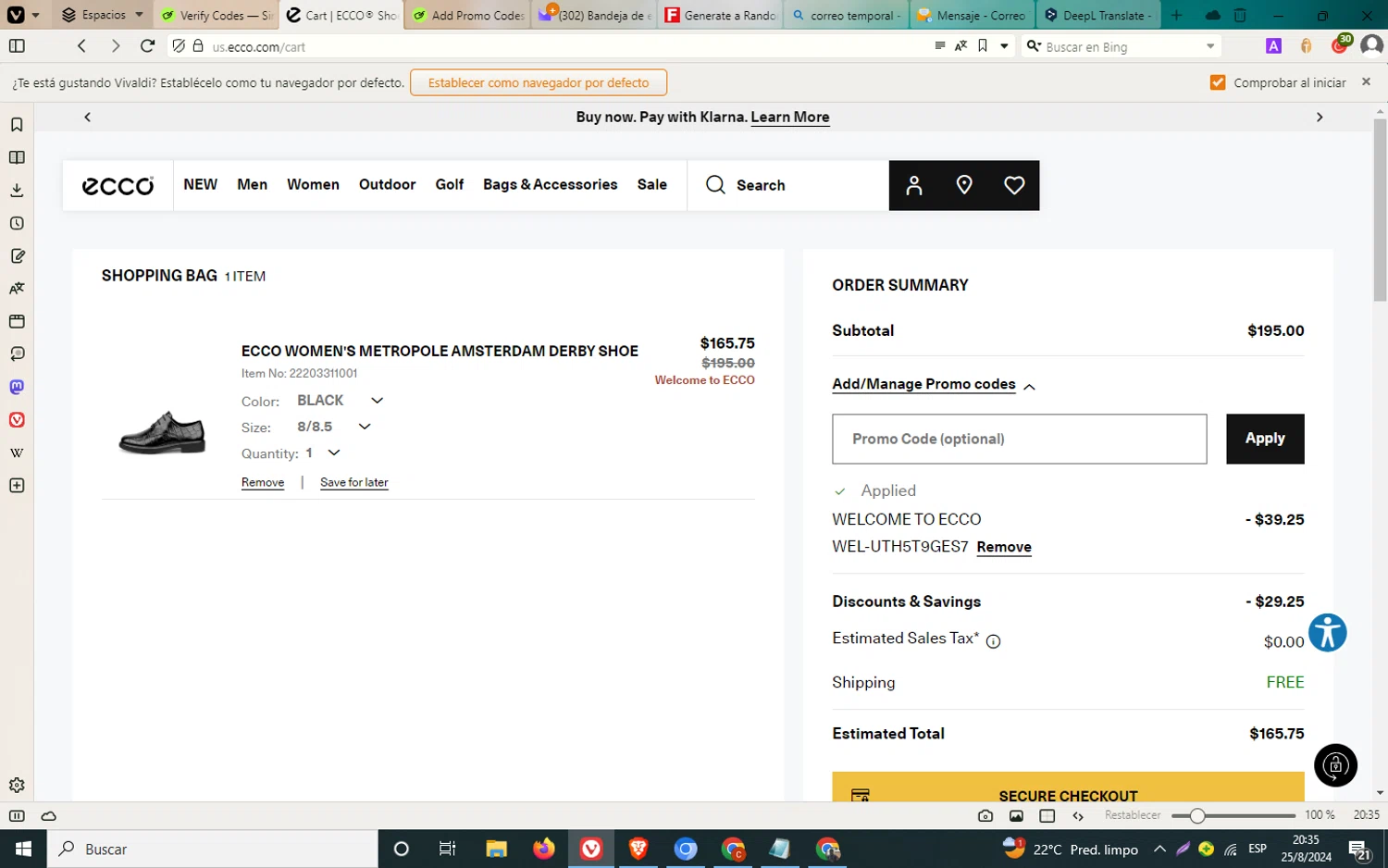Open the Notes panel

coord(17,256)
